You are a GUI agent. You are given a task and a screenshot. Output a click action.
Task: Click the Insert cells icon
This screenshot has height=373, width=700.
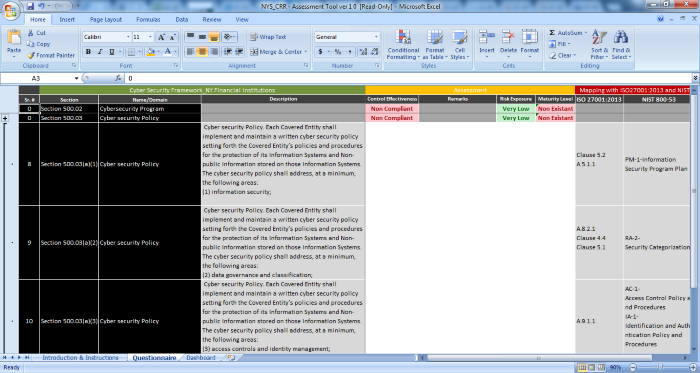tap(487, 37)
